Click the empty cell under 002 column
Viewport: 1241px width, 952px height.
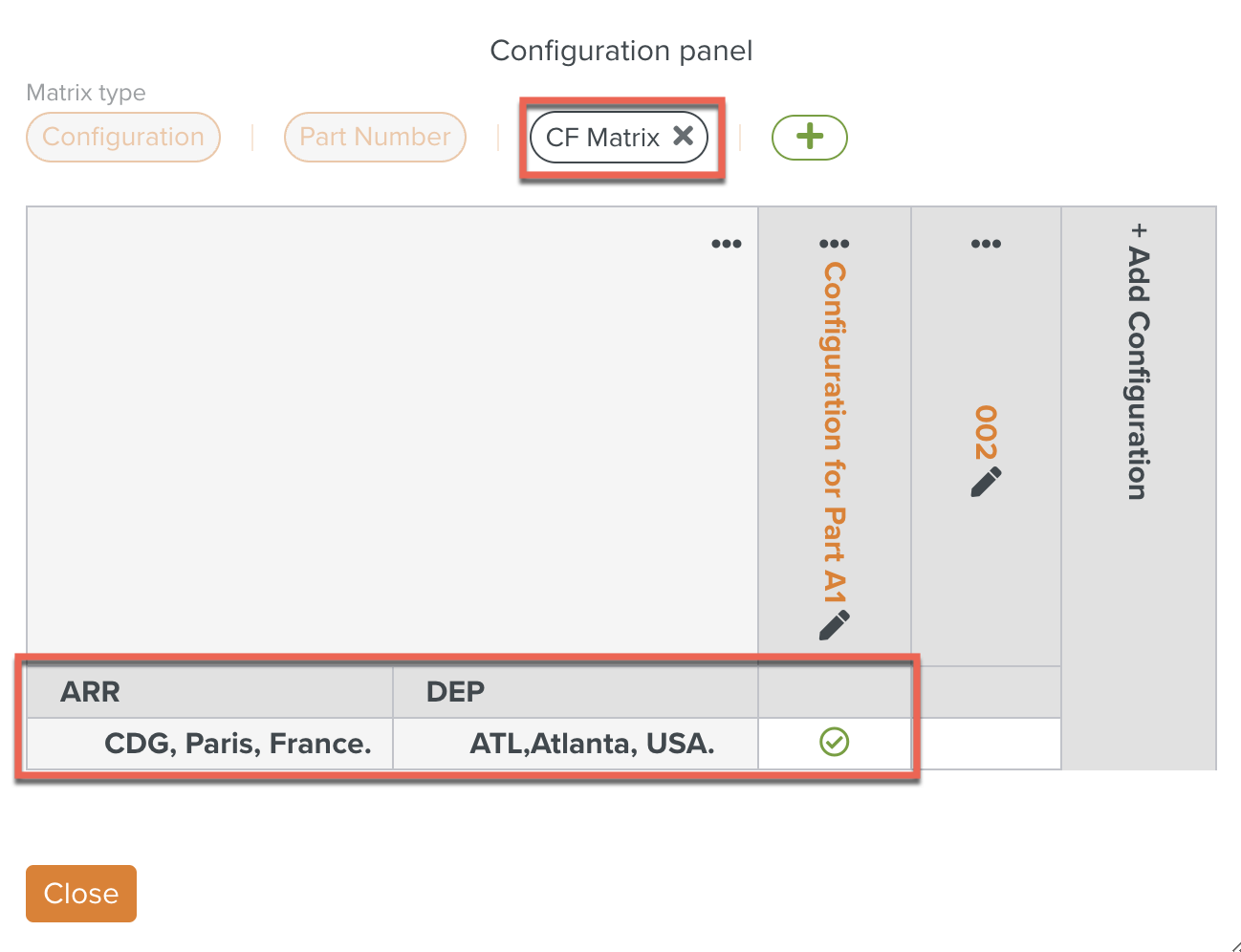986,744
